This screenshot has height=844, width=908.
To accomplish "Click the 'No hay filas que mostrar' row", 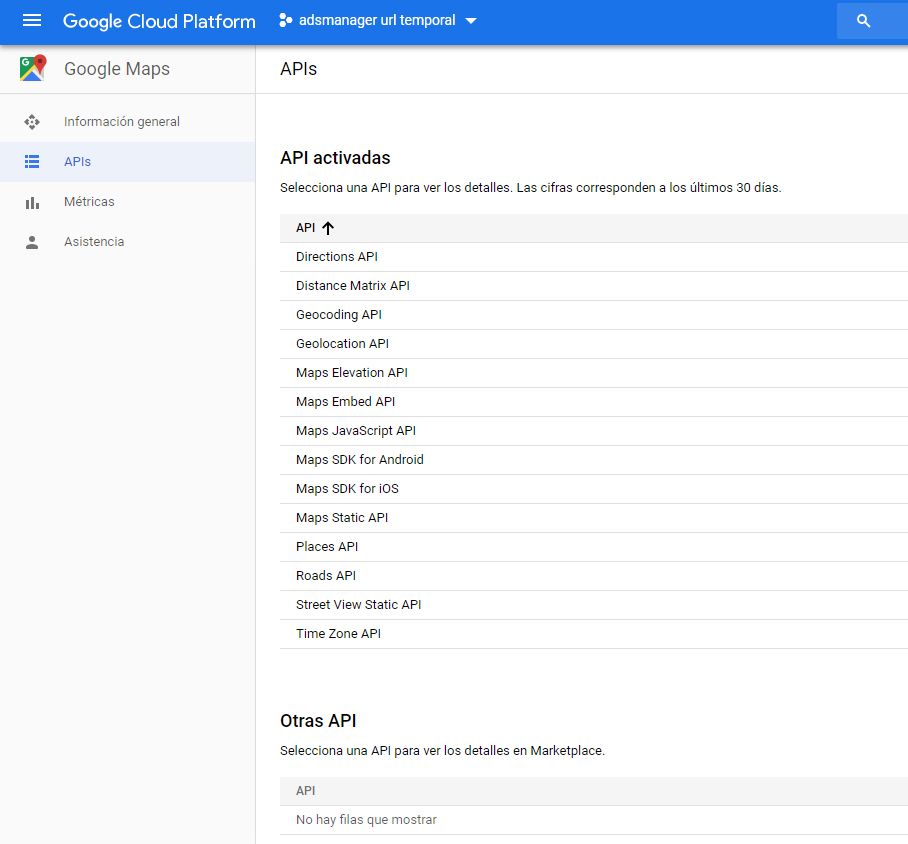I will point(594,820).
